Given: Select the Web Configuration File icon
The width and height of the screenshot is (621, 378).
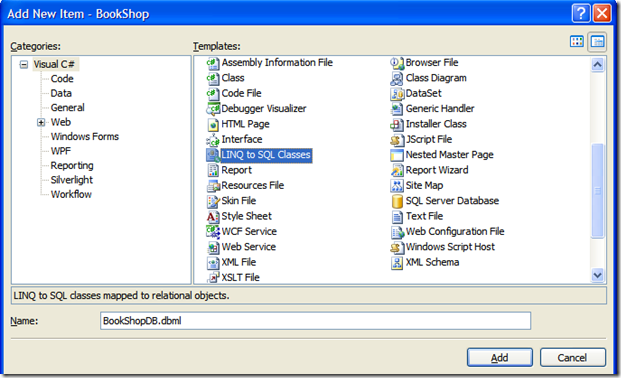Looking at the screenshot, I should tap(397, 232).
